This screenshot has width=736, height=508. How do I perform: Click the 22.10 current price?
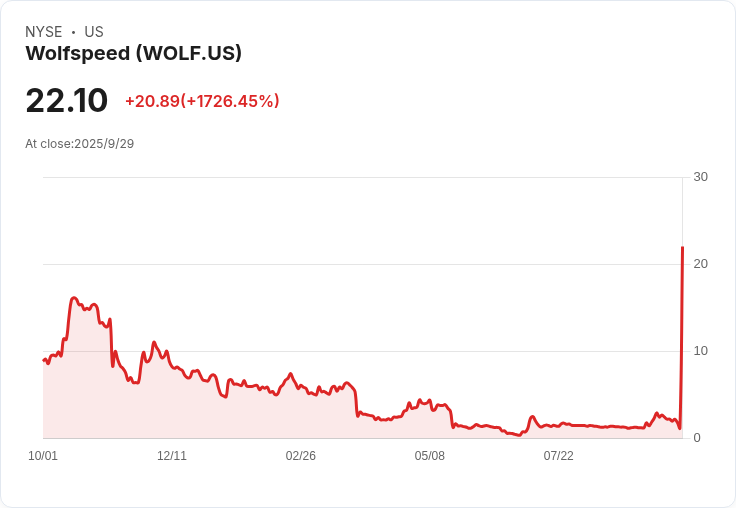tap(67, 101)
